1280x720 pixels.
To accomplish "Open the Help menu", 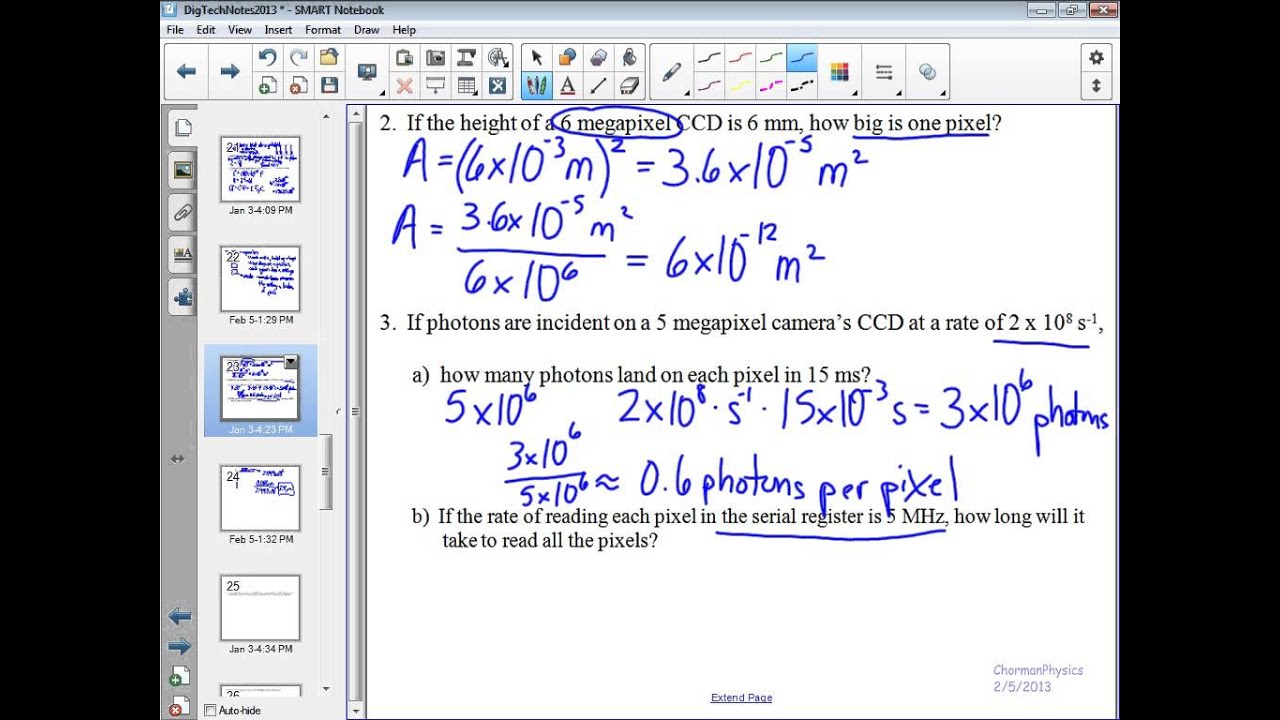I will [404, 30].
